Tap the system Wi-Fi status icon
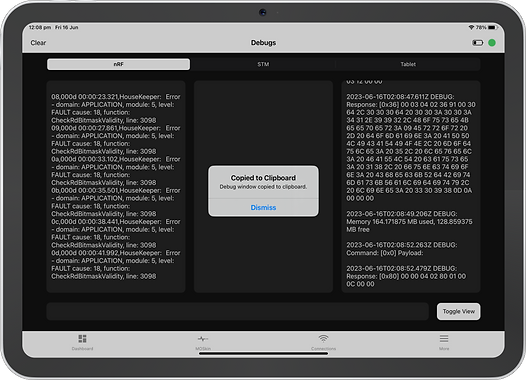The height and width of the screenshot is (380, 526). [471, 27]
